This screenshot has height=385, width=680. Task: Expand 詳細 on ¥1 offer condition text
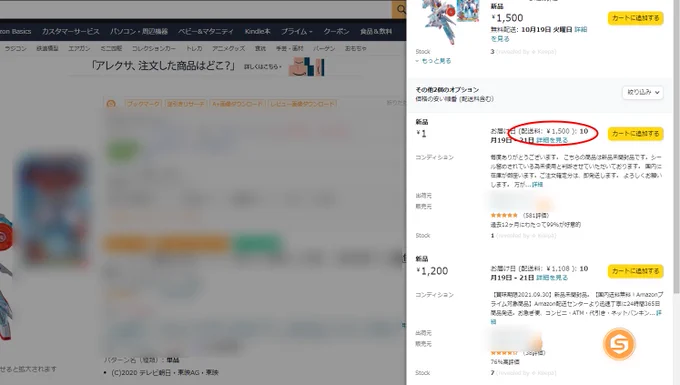537,184
